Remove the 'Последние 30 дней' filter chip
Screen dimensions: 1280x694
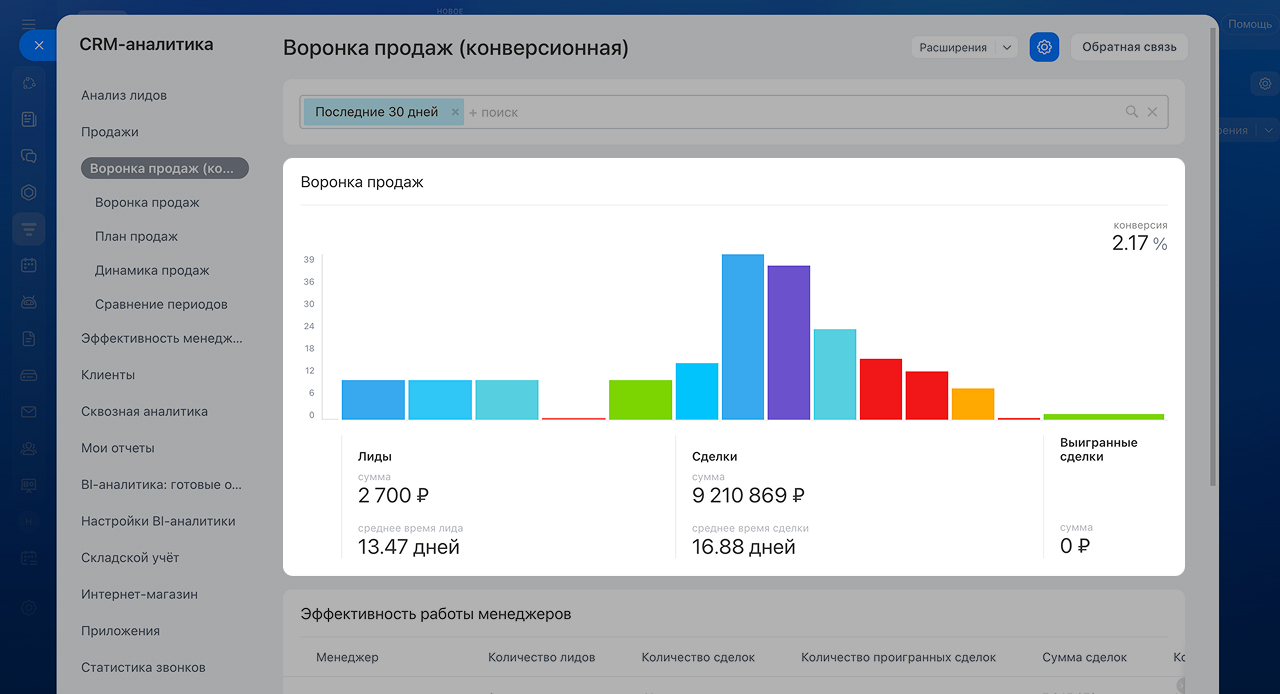[455, 112]
